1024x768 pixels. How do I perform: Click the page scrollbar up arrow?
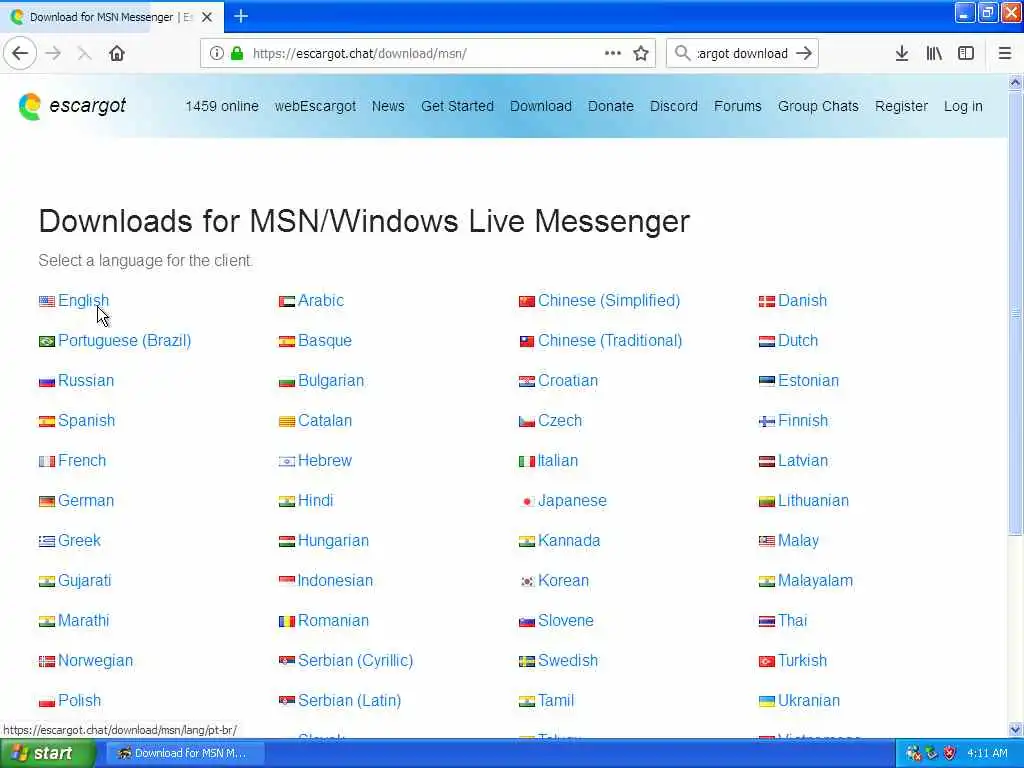(1016, 82)
